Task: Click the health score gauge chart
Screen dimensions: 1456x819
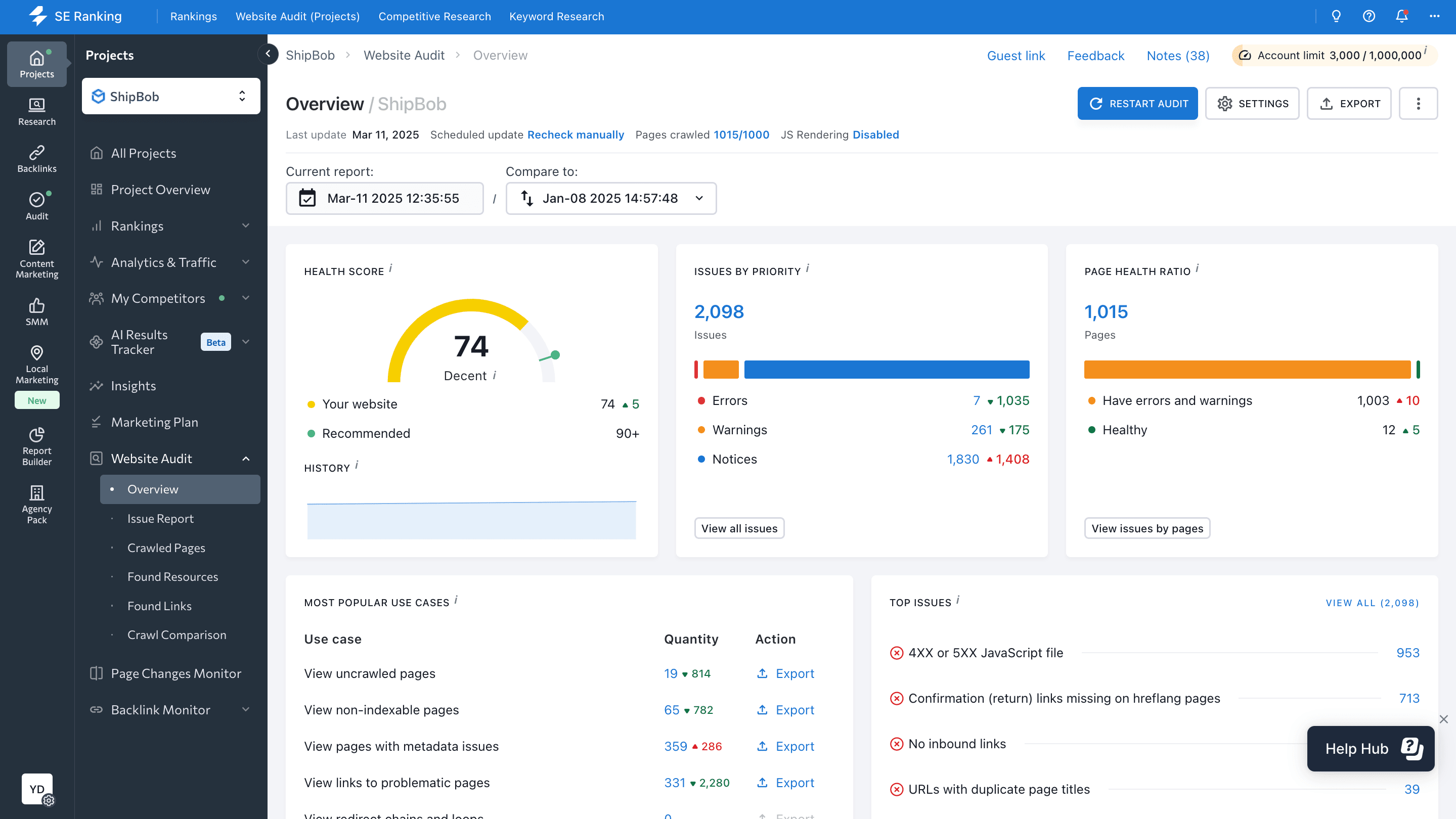Action: 471,345
